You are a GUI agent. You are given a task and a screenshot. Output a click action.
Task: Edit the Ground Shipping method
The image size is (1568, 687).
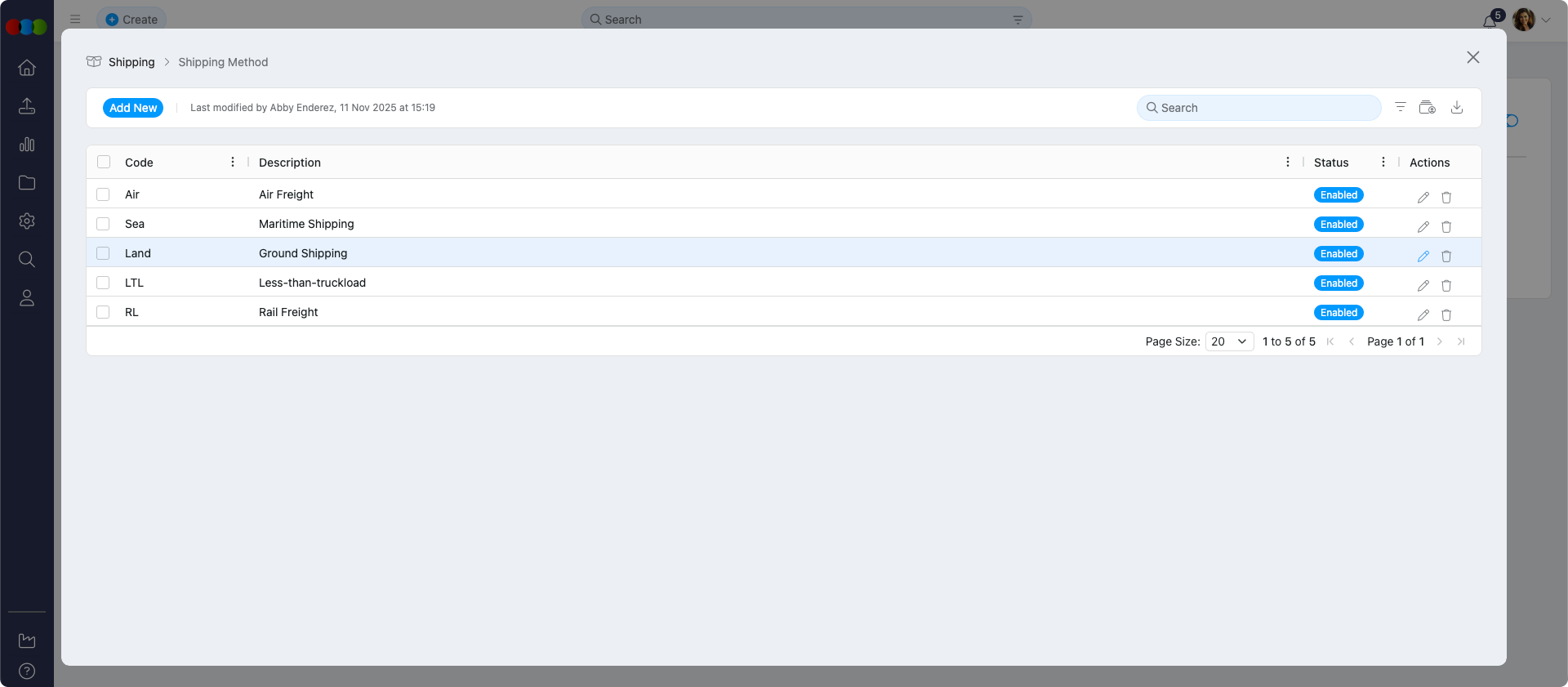tap(1423, 256)
